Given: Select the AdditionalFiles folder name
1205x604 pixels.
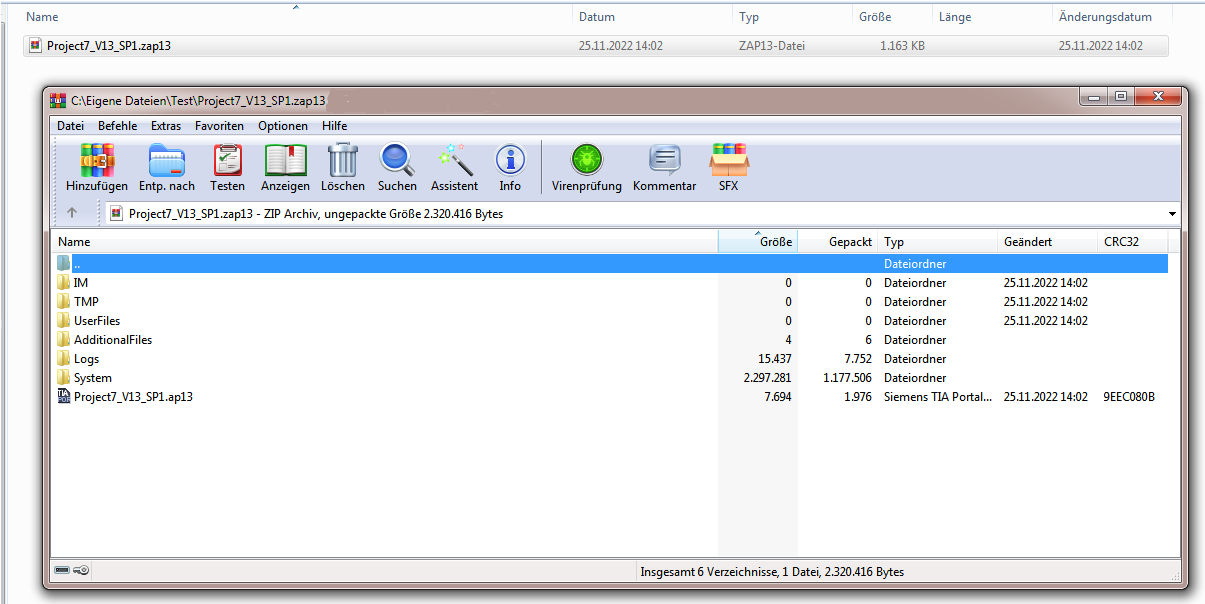Looking at the screenshot, I should point(113,340).
